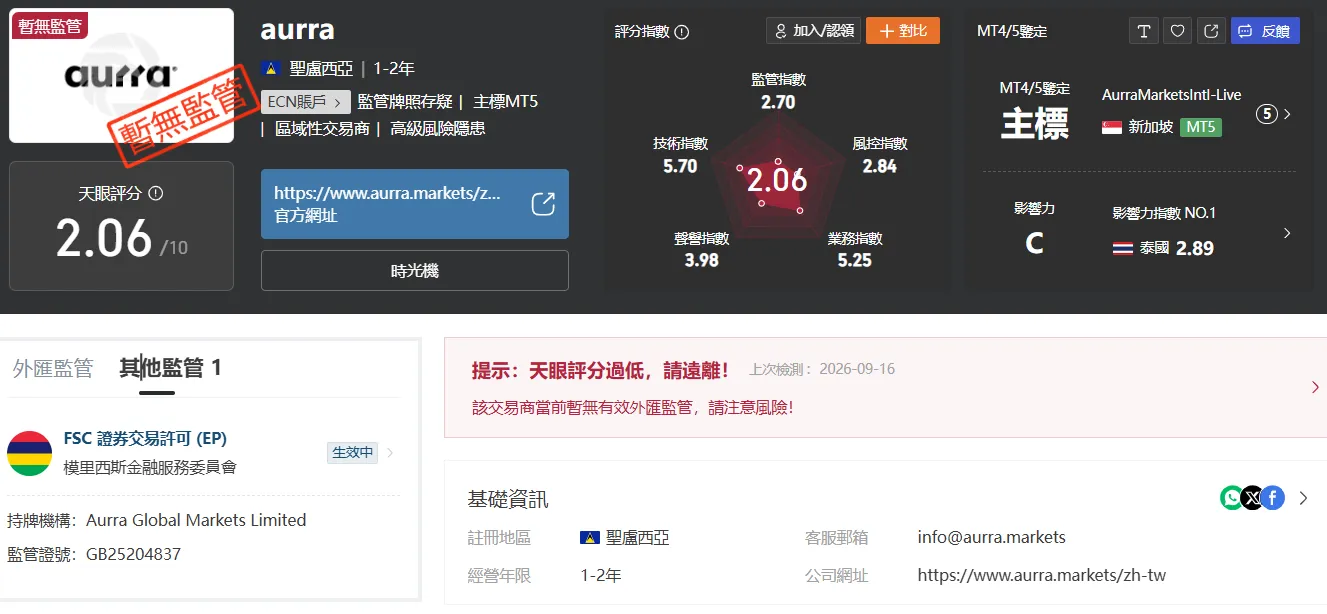Expand the red warning banner chevron
The width and height of the screenshot is (1327, 614).
(x=1314, y=387)
